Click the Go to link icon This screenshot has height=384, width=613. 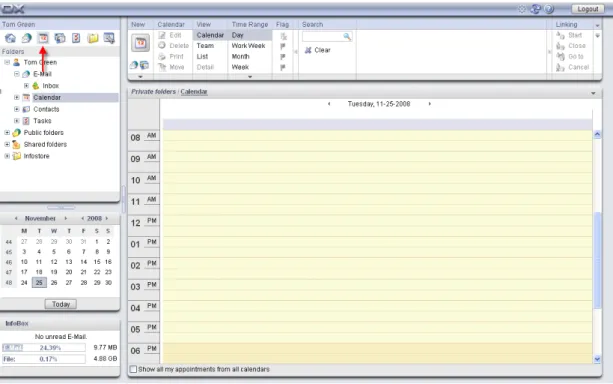560,56
